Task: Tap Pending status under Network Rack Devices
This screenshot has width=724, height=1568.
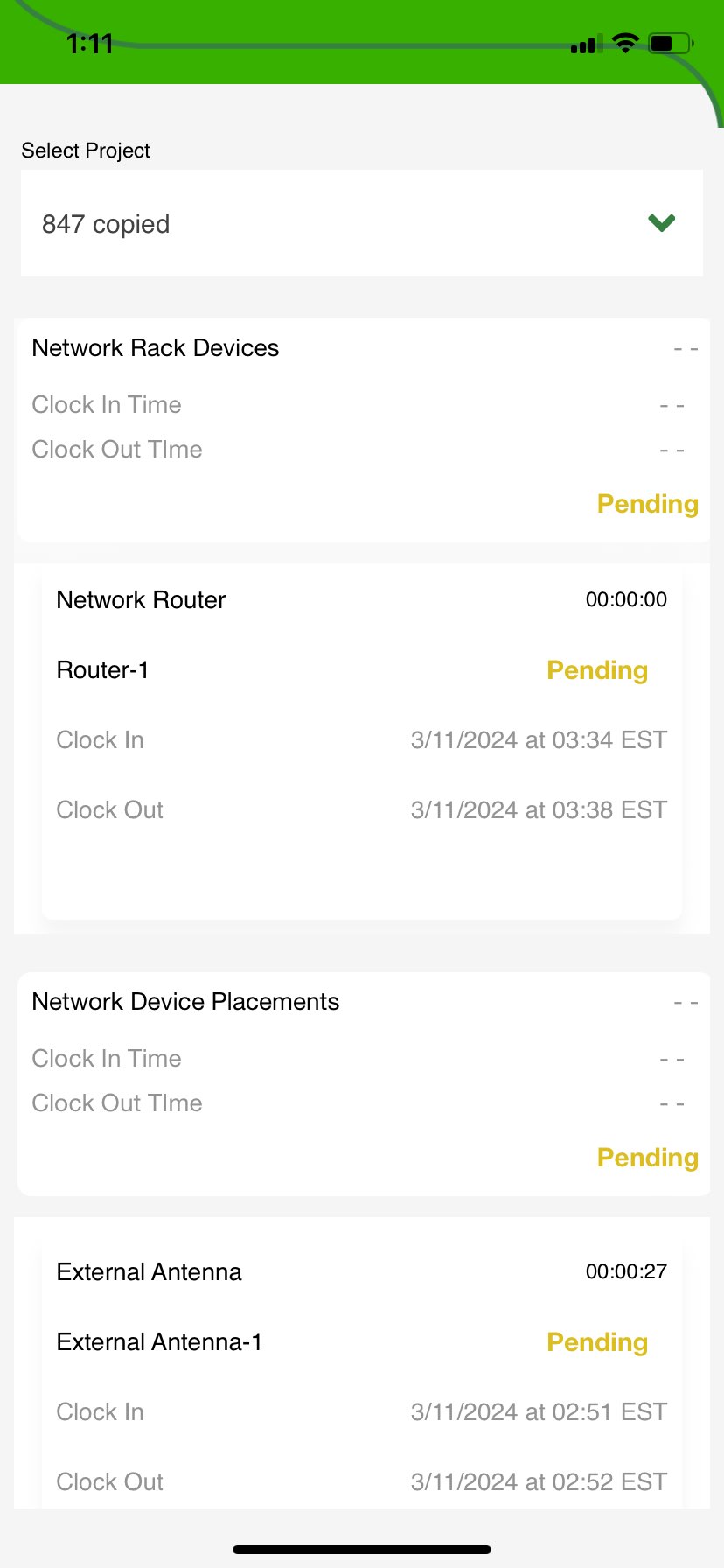Action: (x=647, y=504)
